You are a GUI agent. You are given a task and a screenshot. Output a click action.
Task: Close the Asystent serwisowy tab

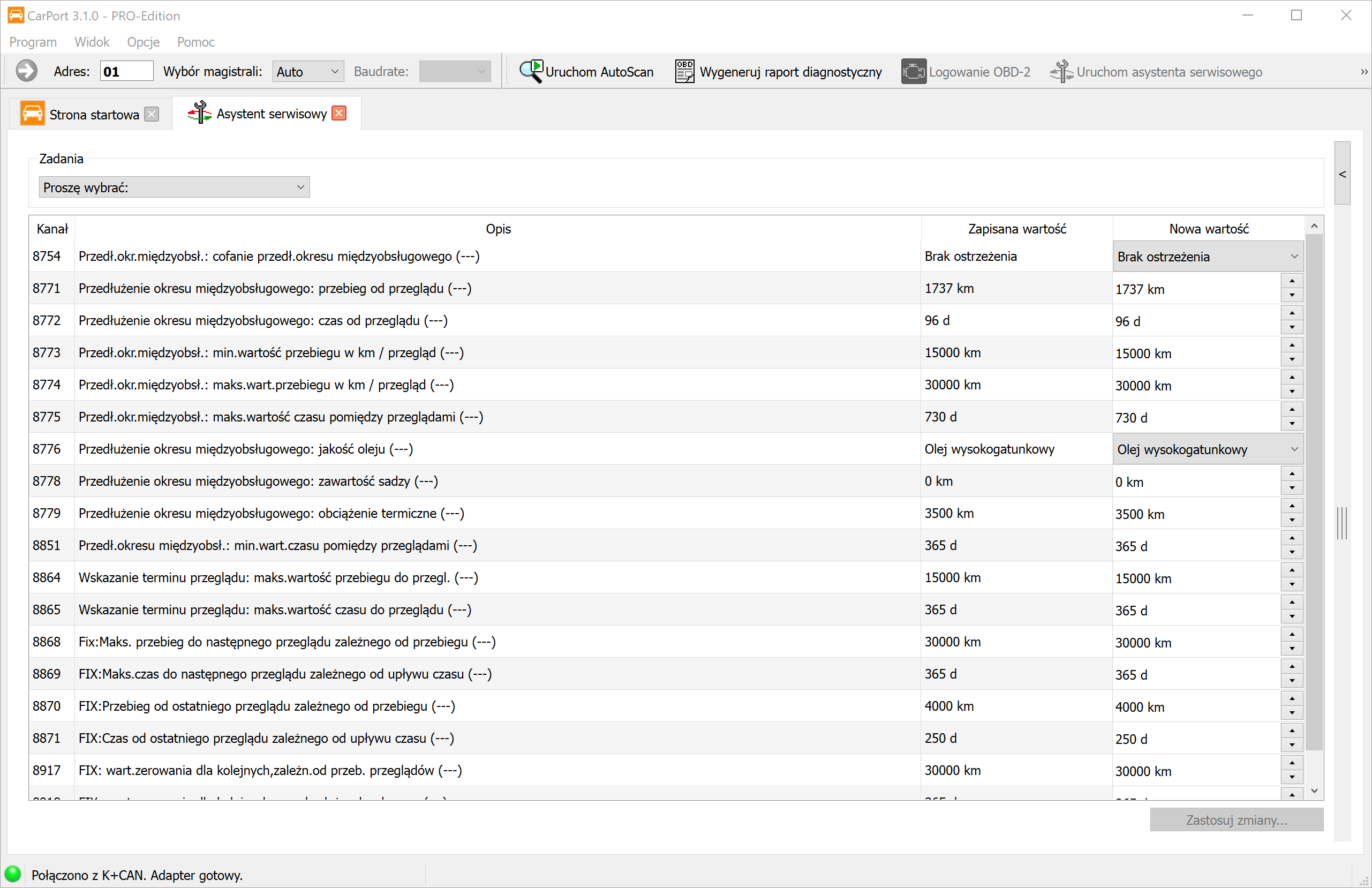340,114
